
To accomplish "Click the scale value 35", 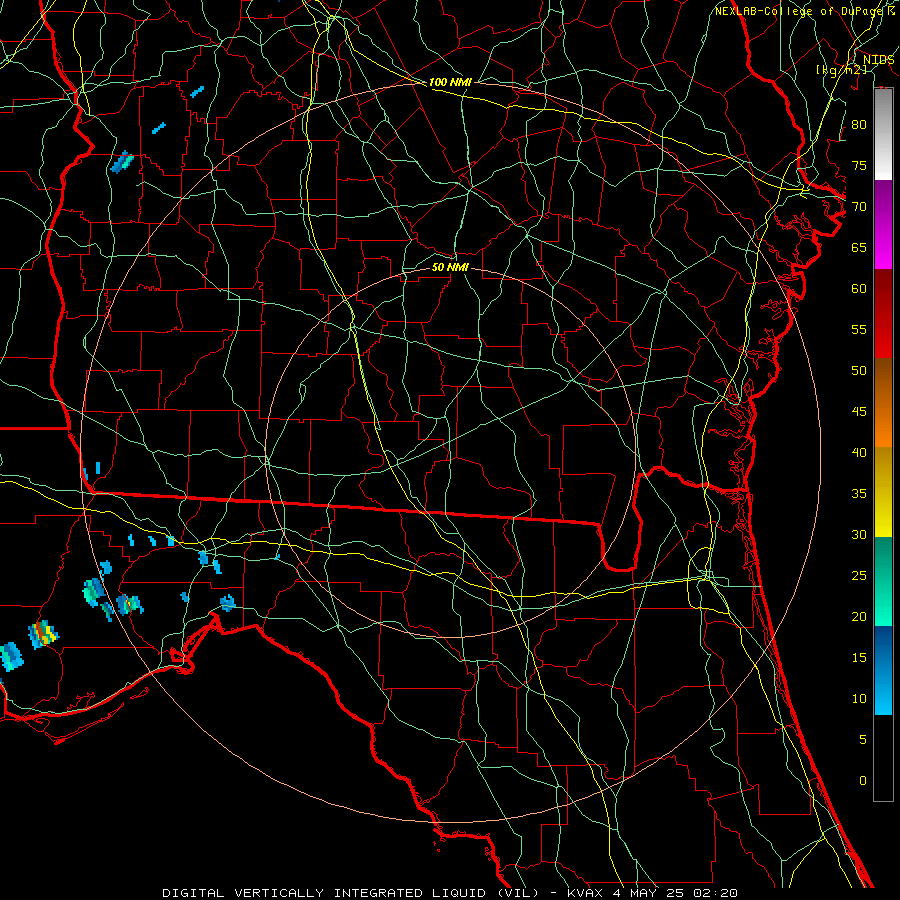I will (x=859, y=494).
